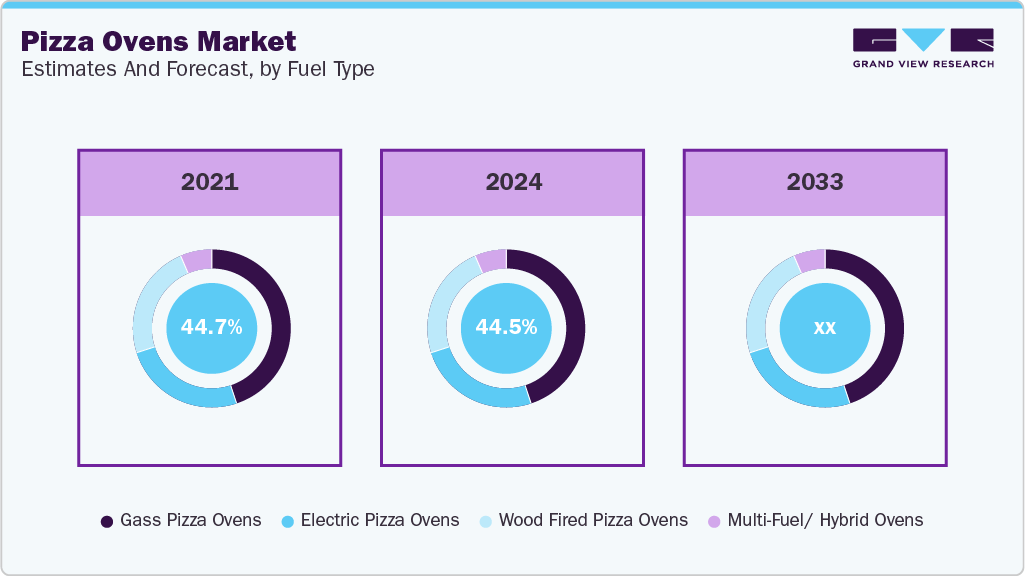Click the xx value in the 2033 donut

pyautogui.click(x=824, y=328)
